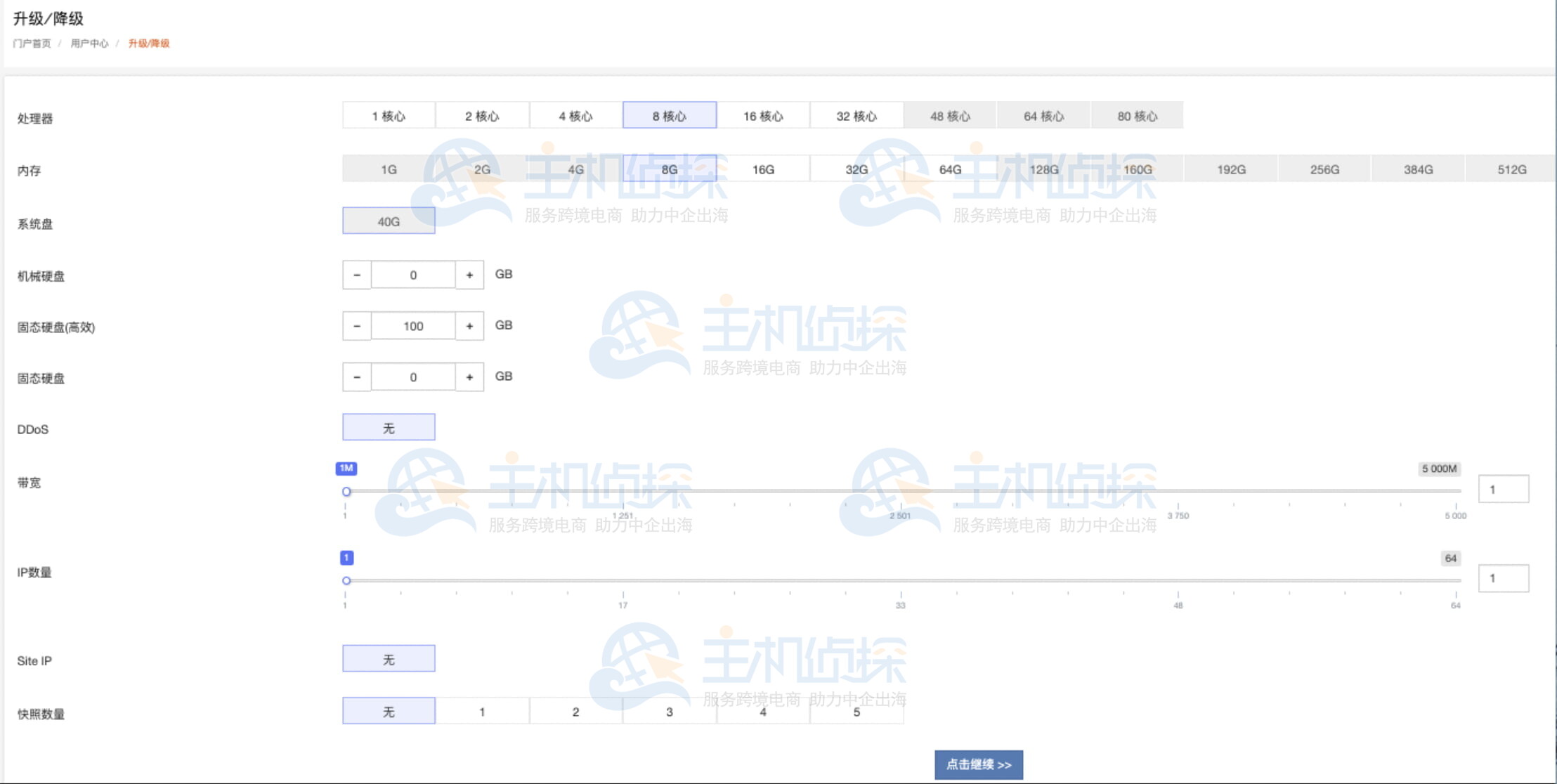Choose the 4 核心 processor option
Screen dimensions: 1557x784
[x=575, y=116]
